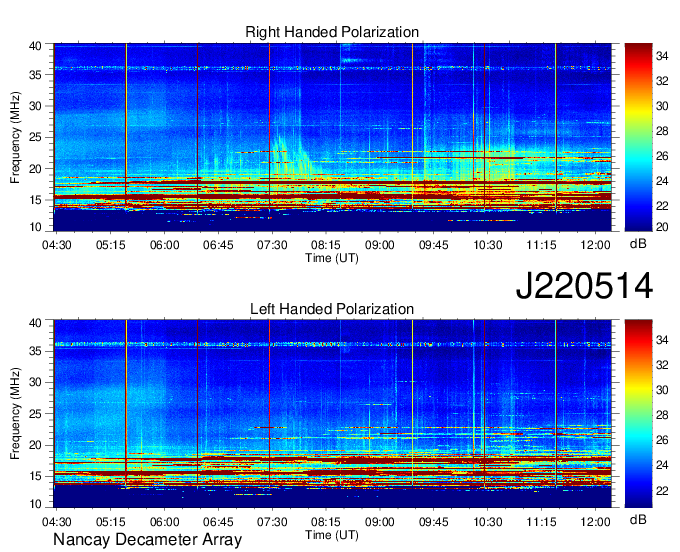Click the 20 dB value on Right Handed colorbar

coord(662,227)
